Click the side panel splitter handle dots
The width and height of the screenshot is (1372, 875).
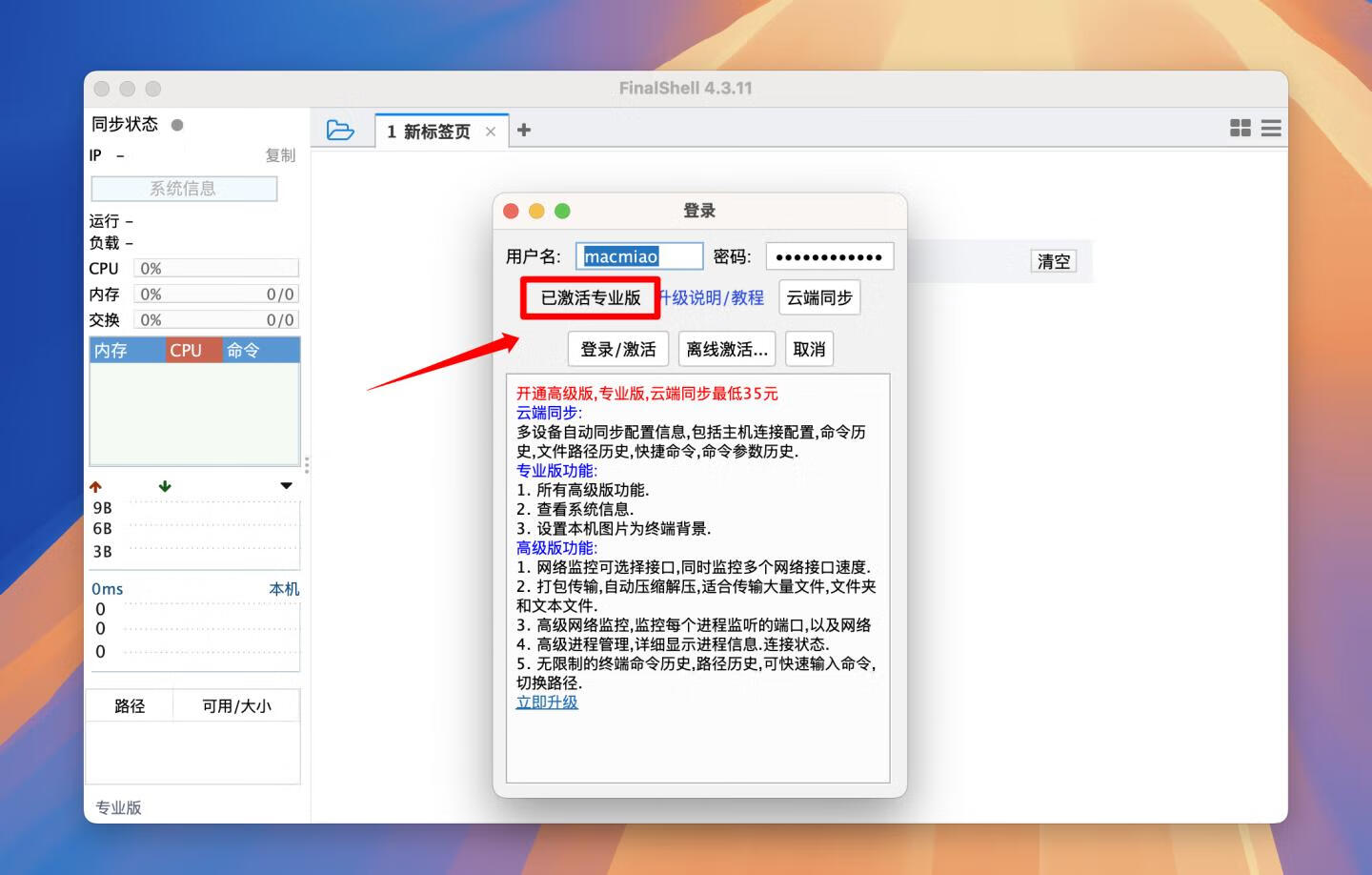point(307,465)
